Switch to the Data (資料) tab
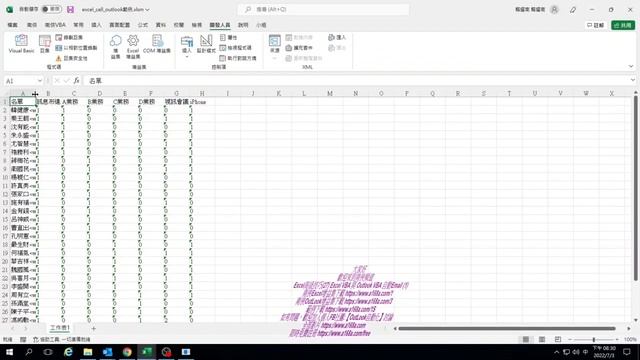The width and height of the screenshot is (640, 360). (x=160, y=25)
